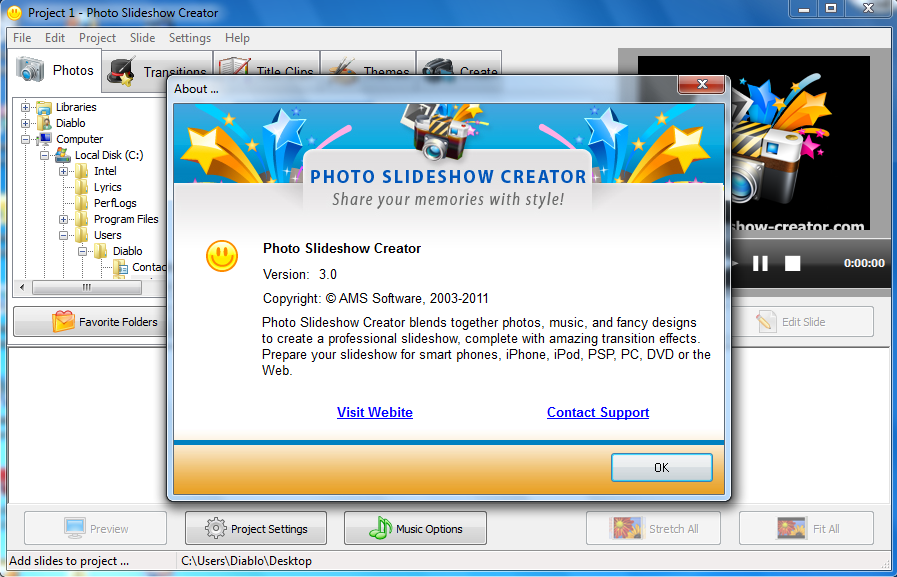
Task: Open Favorite Folders
Action: coord(90,321)
